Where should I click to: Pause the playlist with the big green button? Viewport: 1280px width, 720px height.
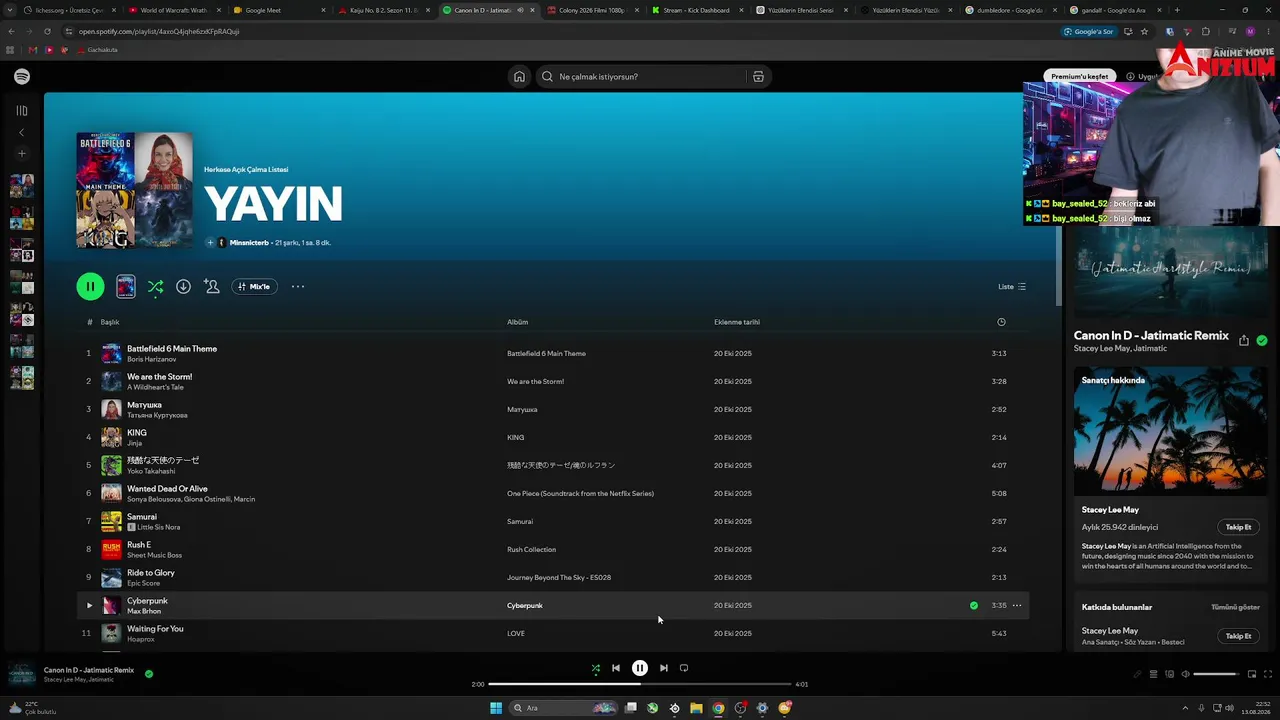tap(90, 287)
